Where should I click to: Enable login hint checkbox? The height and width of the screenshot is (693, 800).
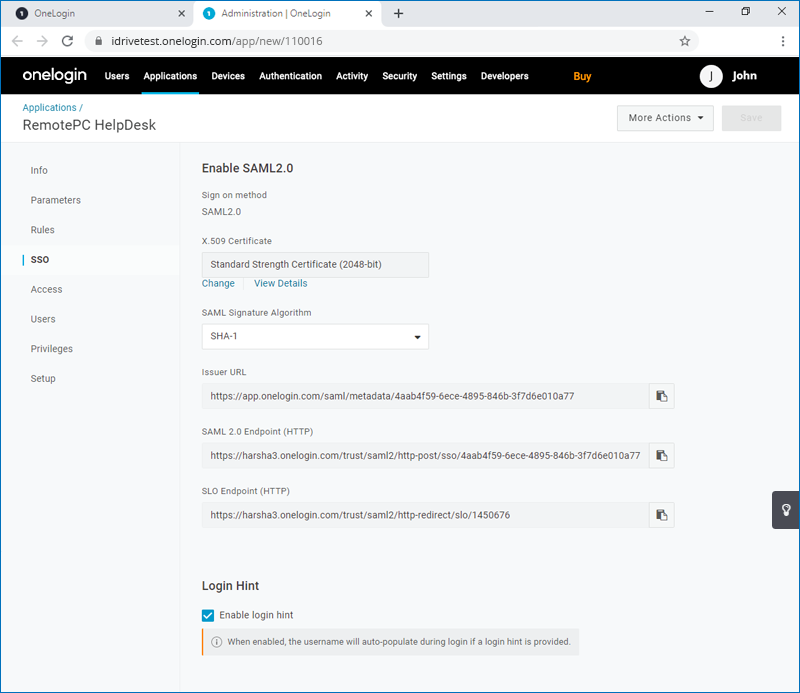[207, 615]
